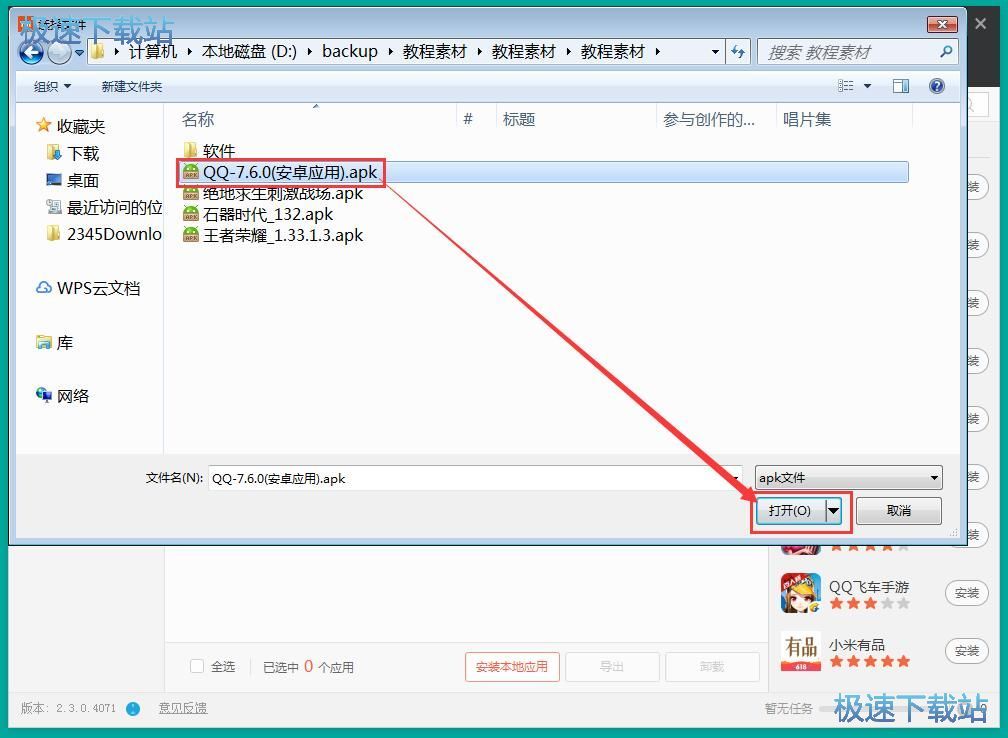Click 意见反馈 link in status bar
This screenshot has width=1008, height=738.
[183, 708]
